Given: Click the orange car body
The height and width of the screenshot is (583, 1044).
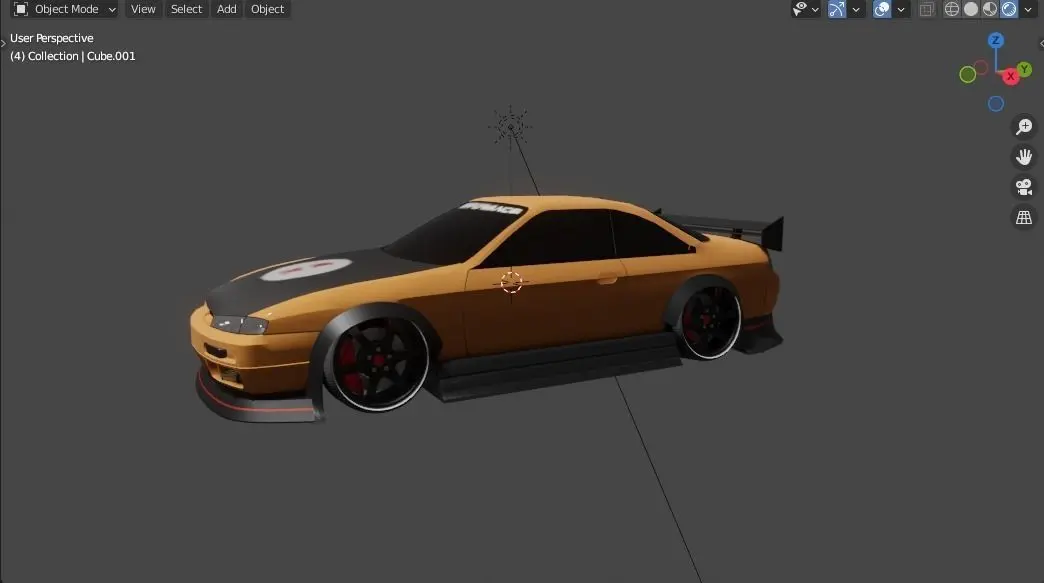Looking at the screenshot, I should (x=546, y=306).
